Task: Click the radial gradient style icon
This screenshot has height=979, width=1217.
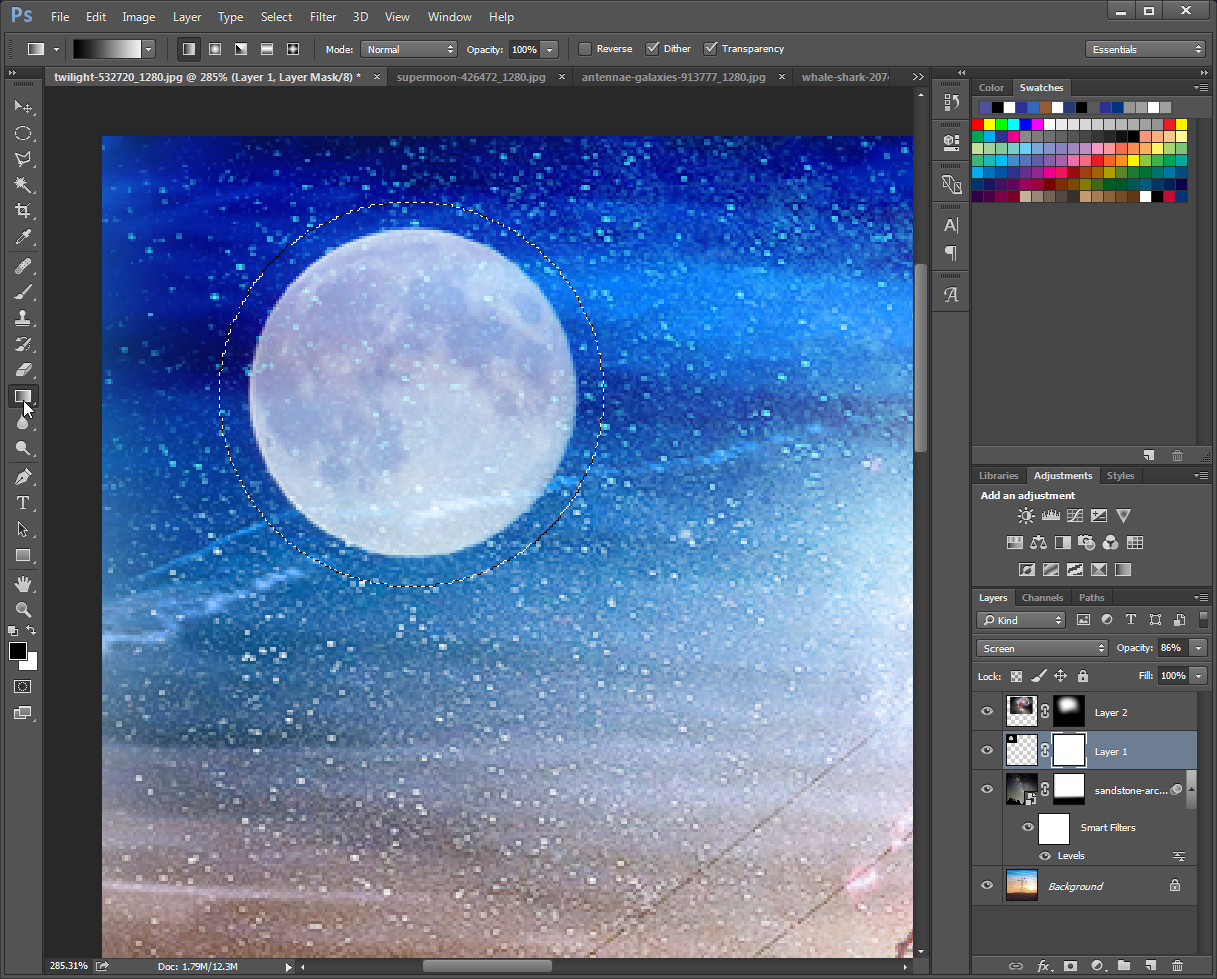Action: tap(215, 49)
